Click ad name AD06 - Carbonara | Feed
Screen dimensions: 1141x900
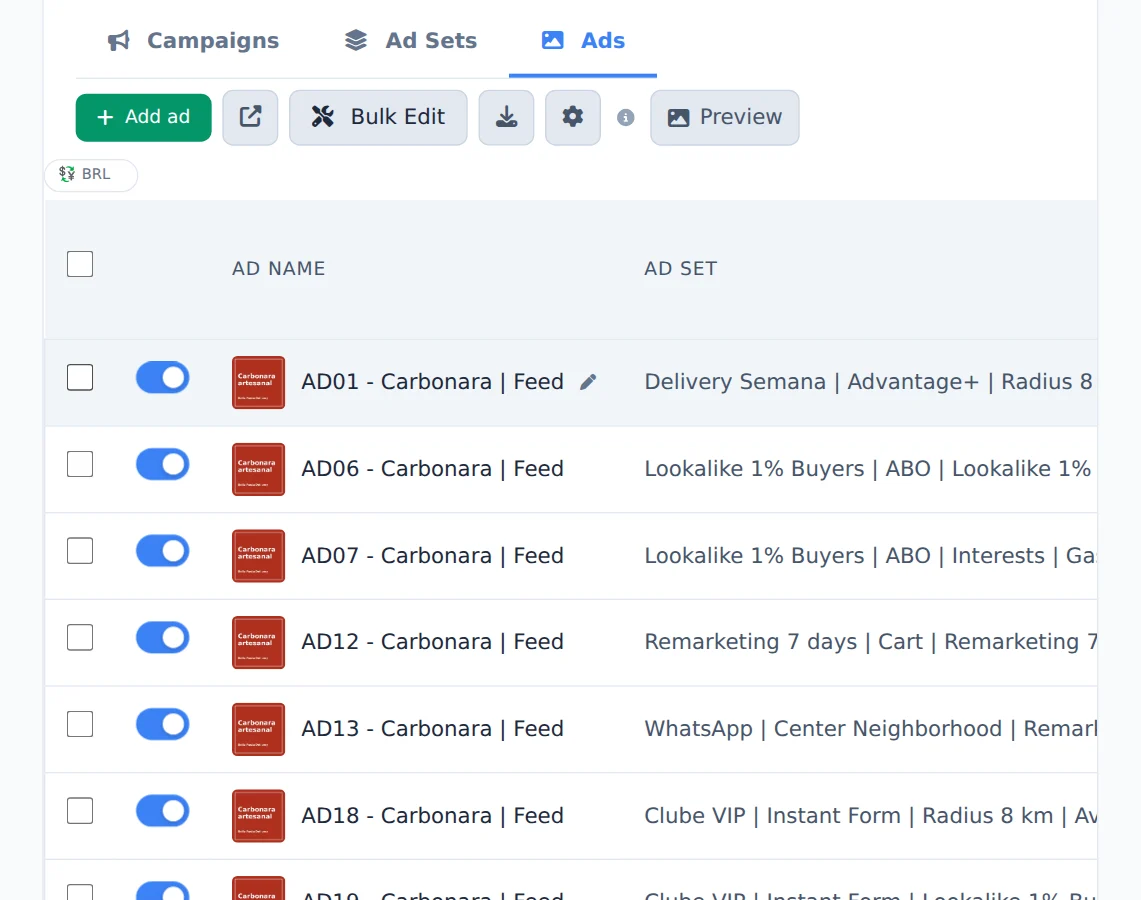432,469
